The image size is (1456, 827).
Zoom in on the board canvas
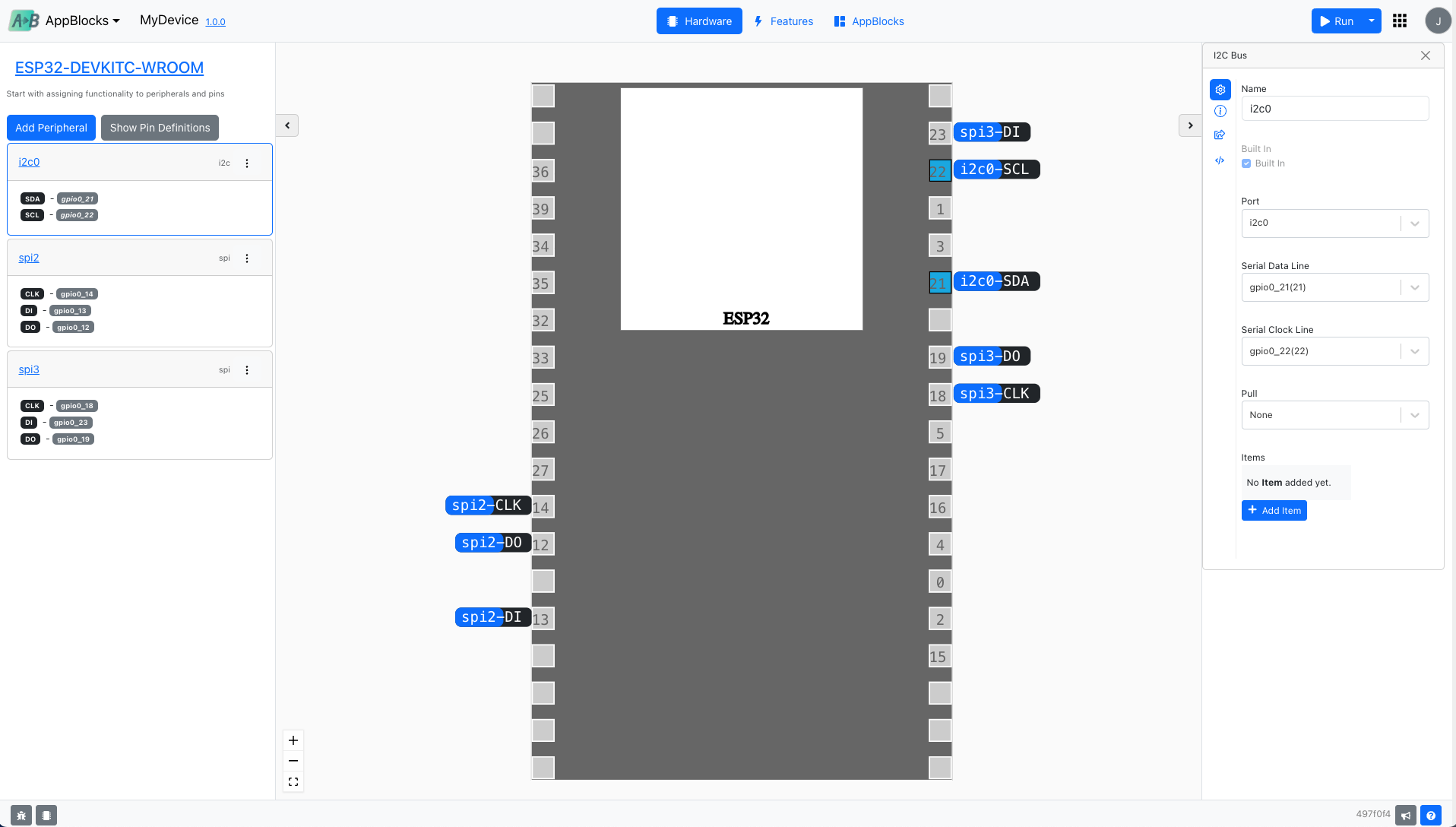click(293, 740)
